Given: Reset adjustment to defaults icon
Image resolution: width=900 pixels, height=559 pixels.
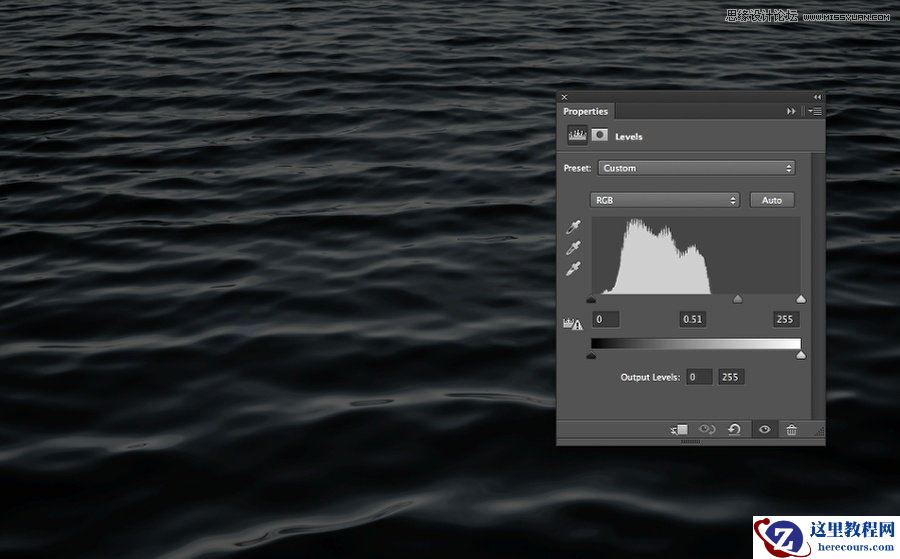Looking at the screenshot, I should [x=734, y=429].
